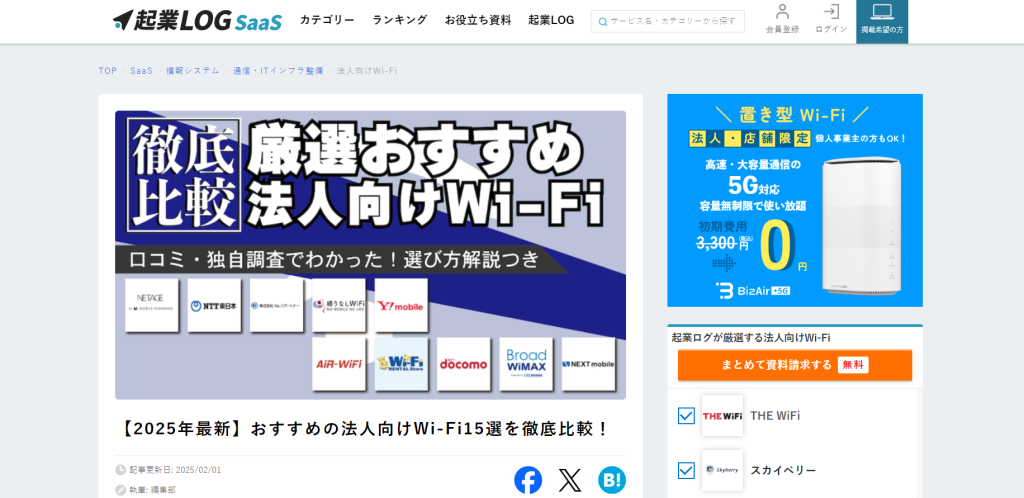Go to 起業LOG in the header nav
1024x498 pixels.
(x=551, y=20)
